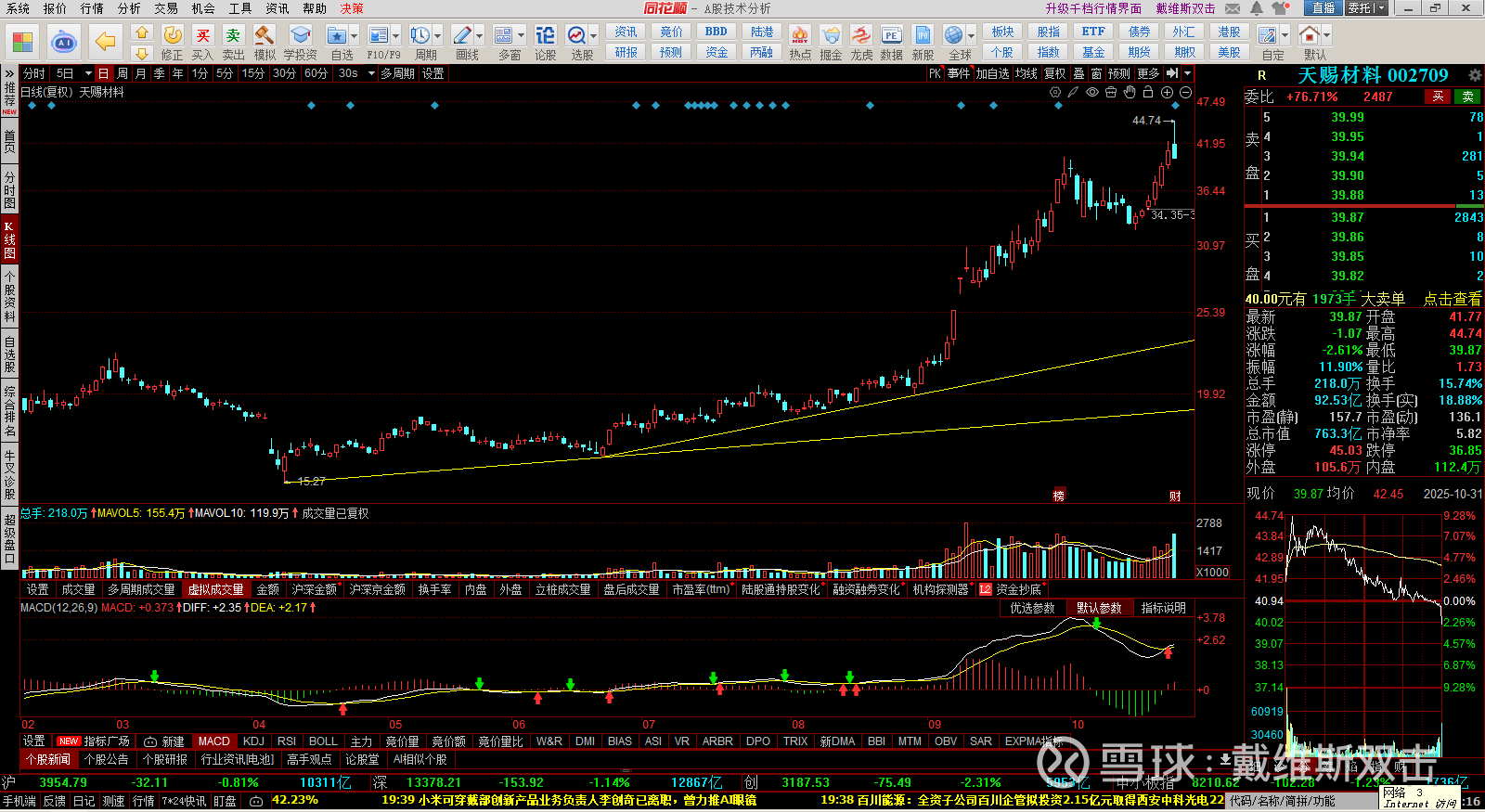1485x812 pixels.
Task: Click the 修正 refresh icon
Action: pyautogui.click(x=173, y=36)
